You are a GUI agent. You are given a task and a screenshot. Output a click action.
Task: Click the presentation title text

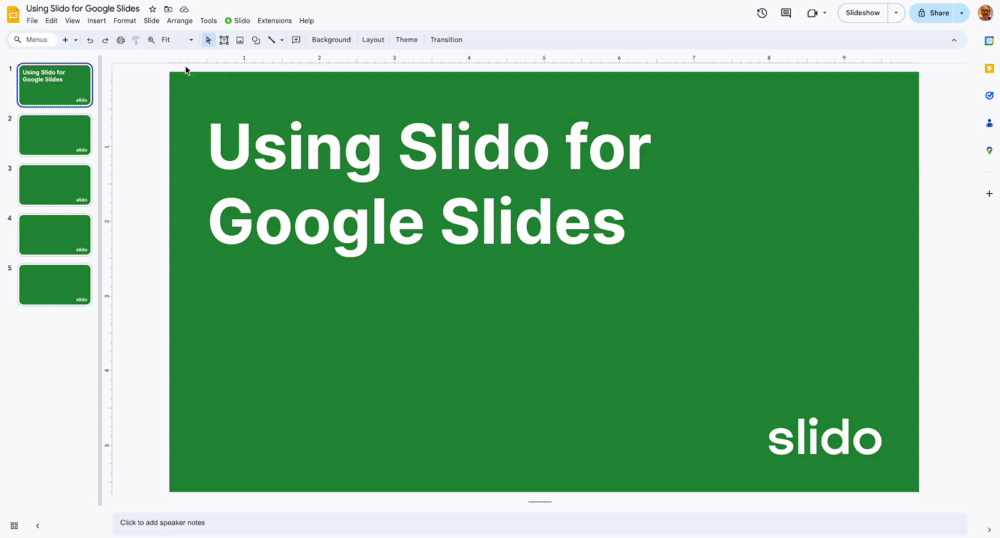[x=83, y=9]
